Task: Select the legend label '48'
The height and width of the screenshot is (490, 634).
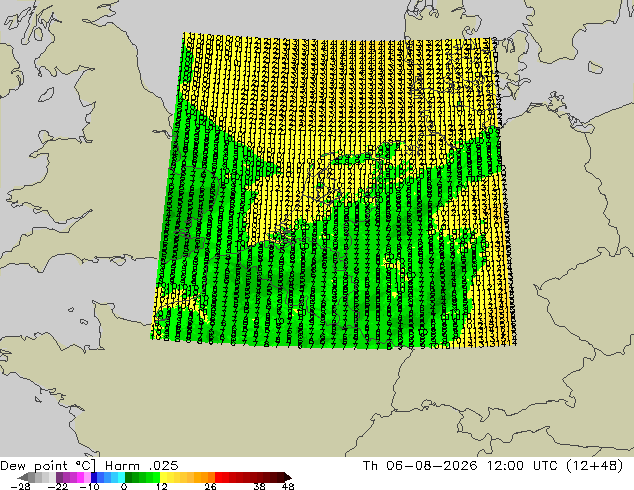Action: click(x=288, y=486)
